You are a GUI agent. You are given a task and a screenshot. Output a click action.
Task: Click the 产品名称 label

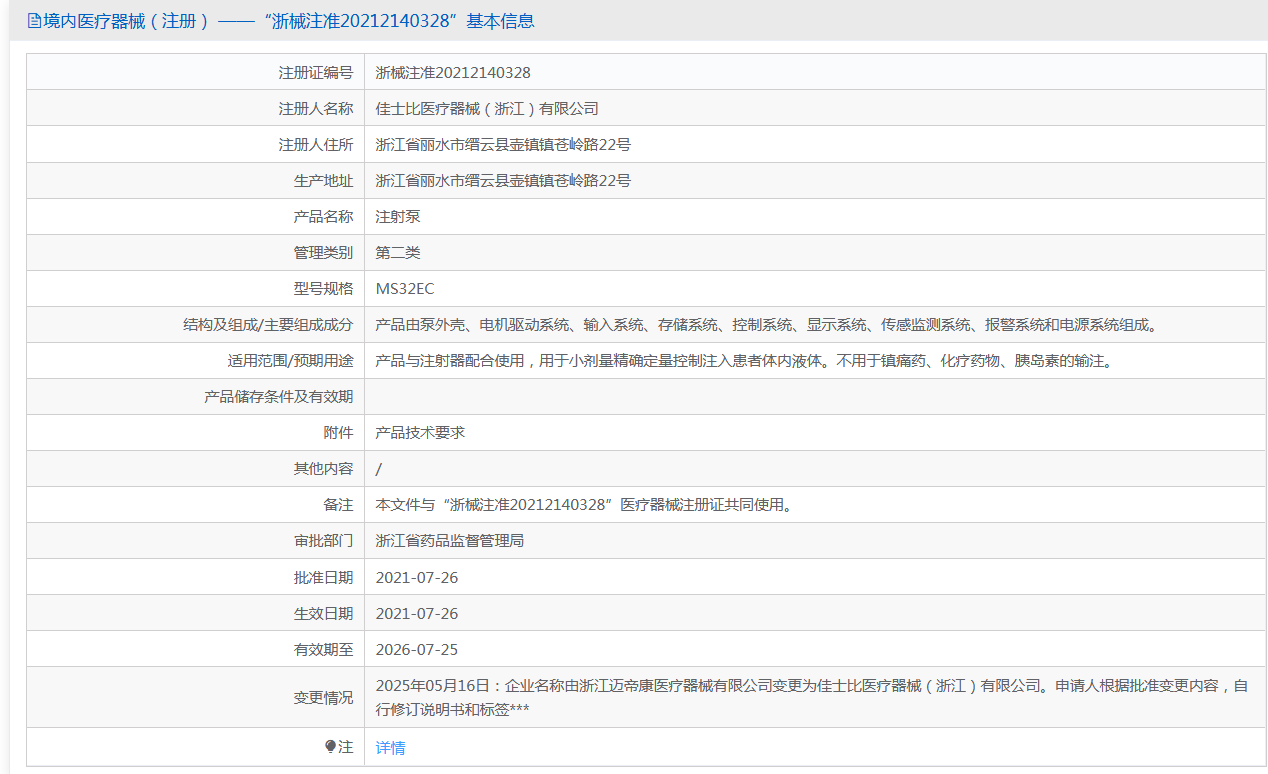click(323, 217)
